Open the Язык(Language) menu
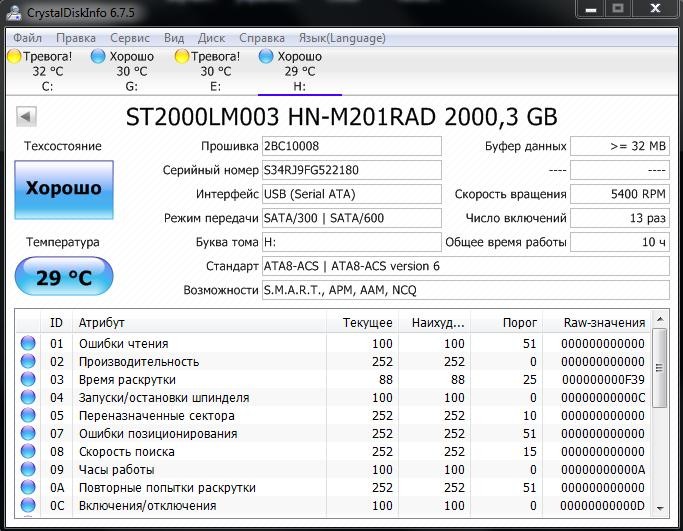This screenshot has height=531, width=683. point(342,38)
